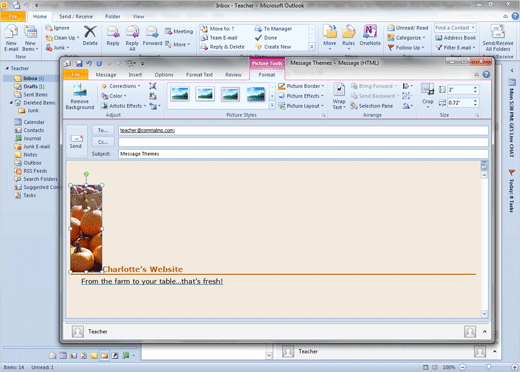
Task: Click Send/Receive All Folders
Action: click(498, 38)
